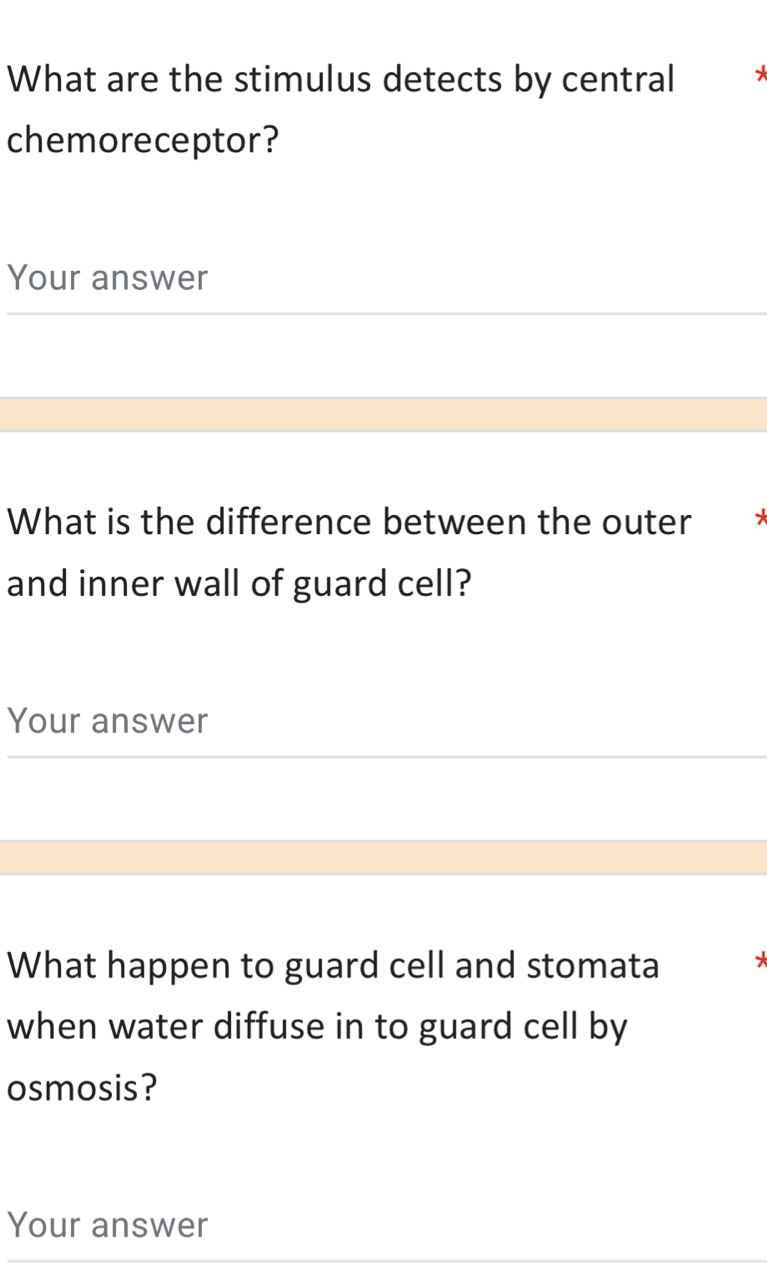
Task: Click the underline of the first answer field
Action: coord(384,313)
